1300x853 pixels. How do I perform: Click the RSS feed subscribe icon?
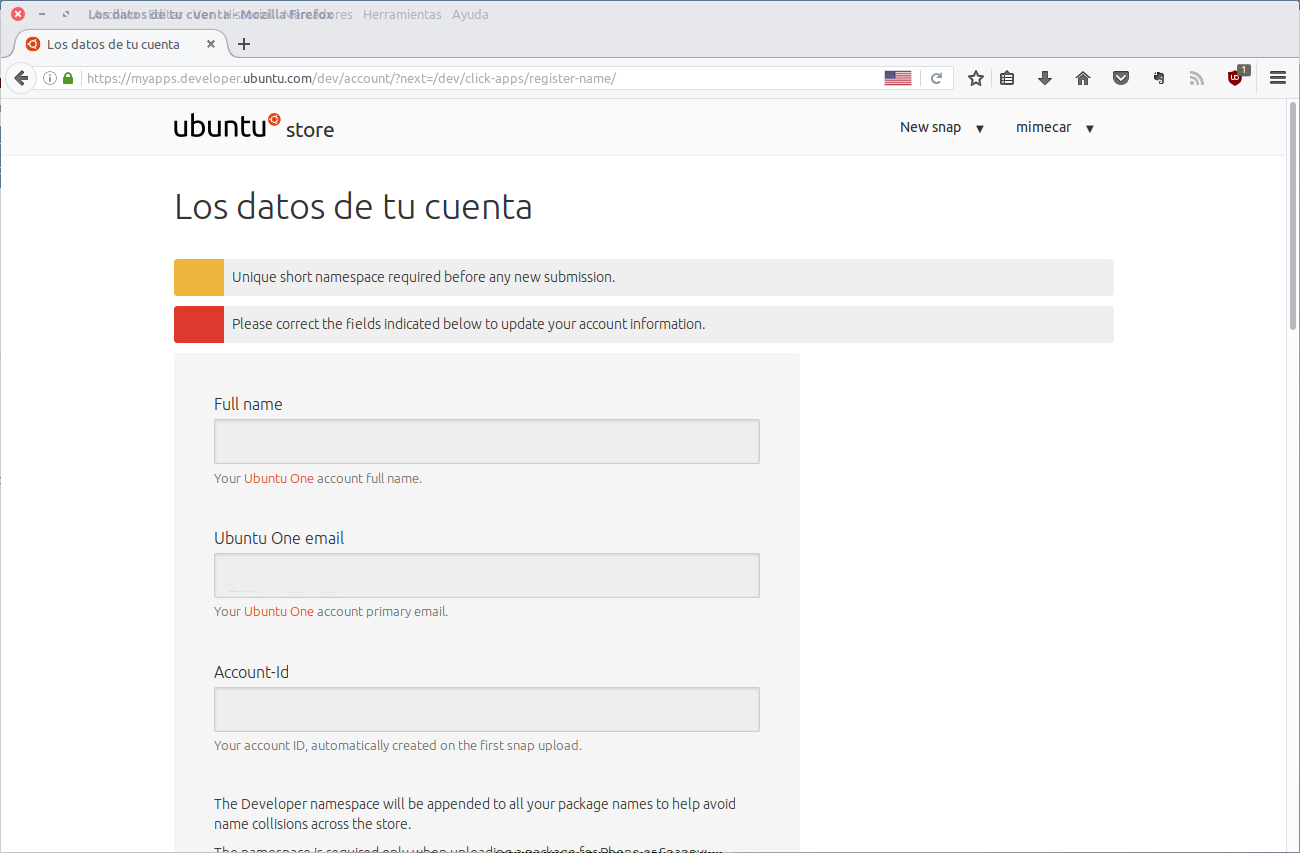[1197, 78]
